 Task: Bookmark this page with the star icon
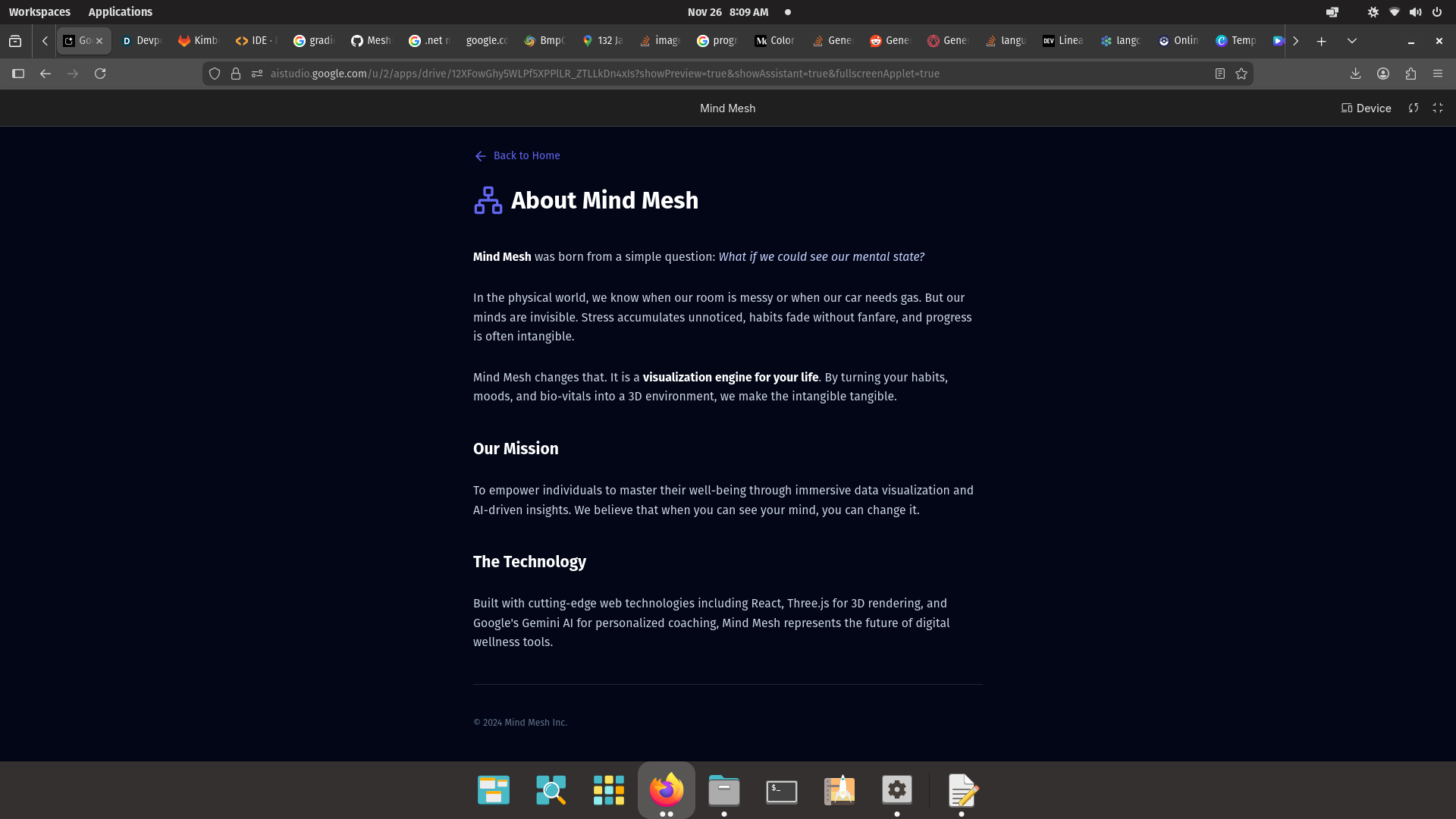[1241, 74]
